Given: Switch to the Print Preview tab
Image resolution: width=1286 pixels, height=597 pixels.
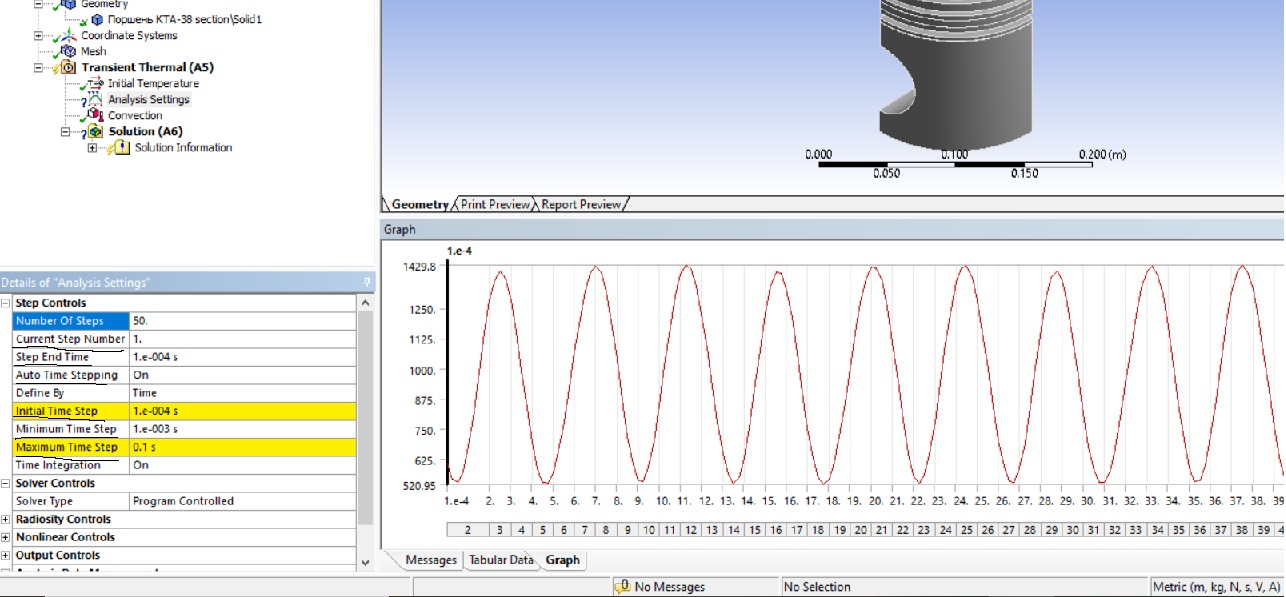Looking at the screenshot, I should [495, 204].
